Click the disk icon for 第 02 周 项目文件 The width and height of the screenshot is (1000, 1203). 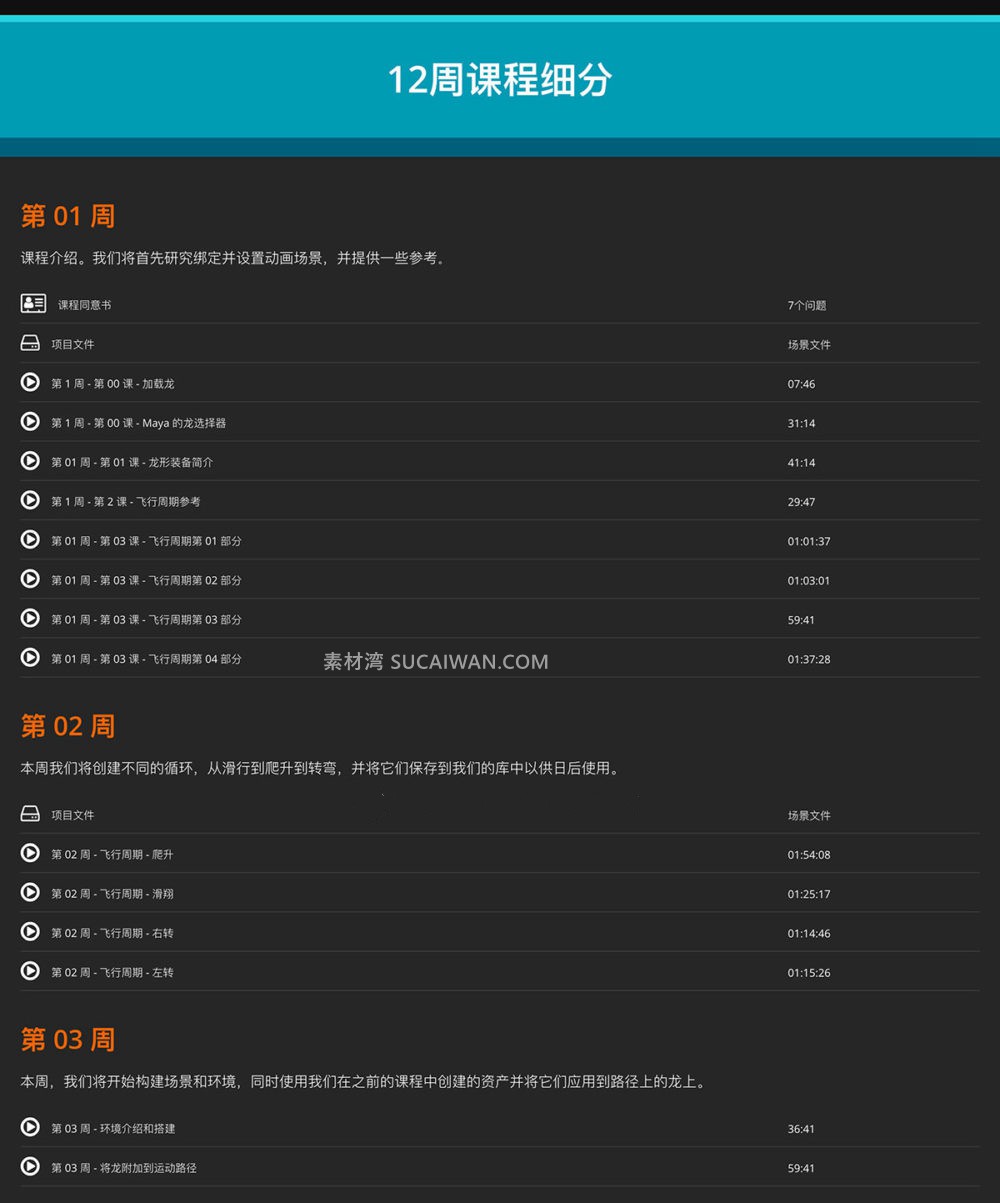29,813
